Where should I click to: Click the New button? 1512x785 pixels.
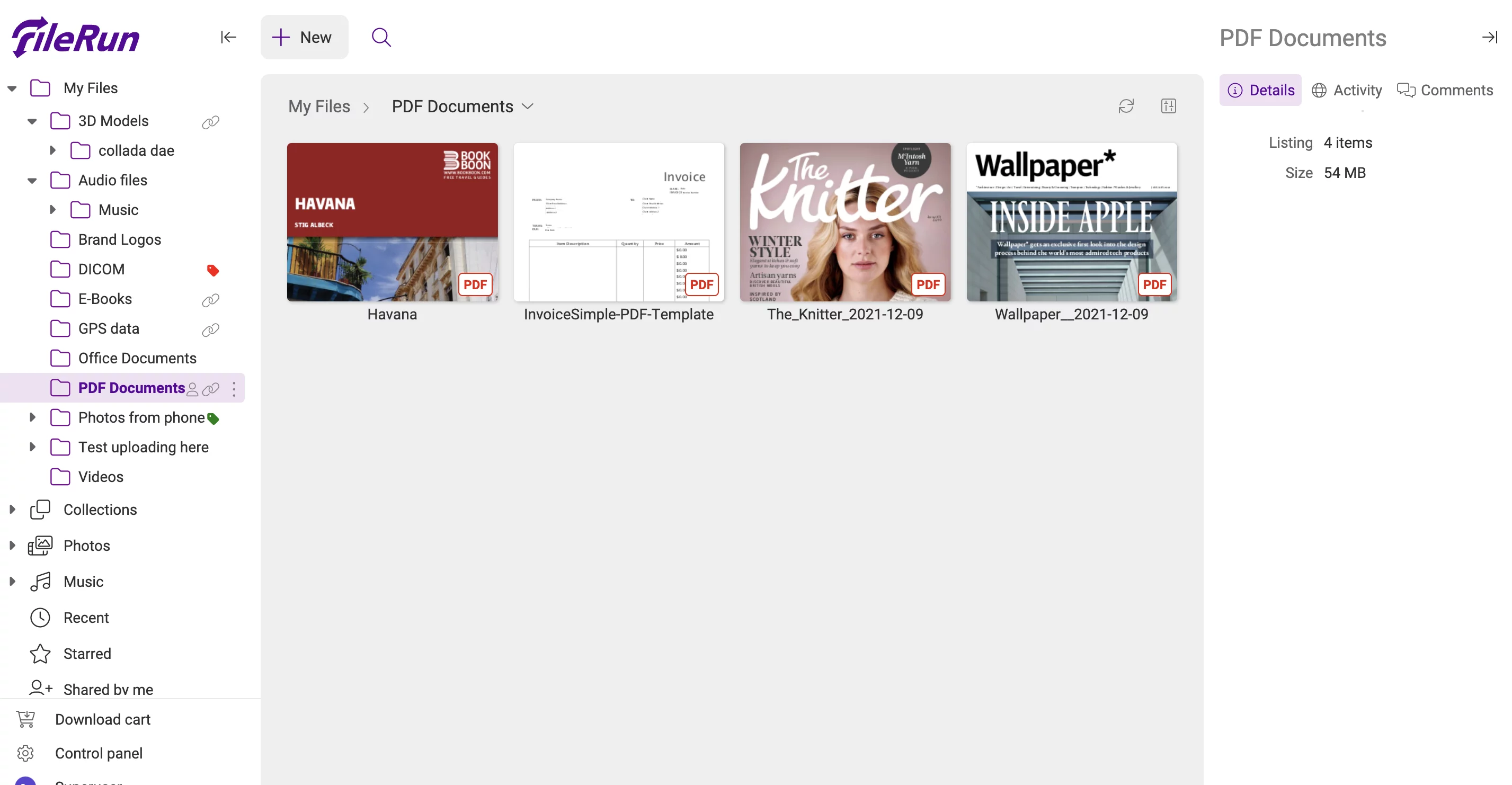[304, 37]
